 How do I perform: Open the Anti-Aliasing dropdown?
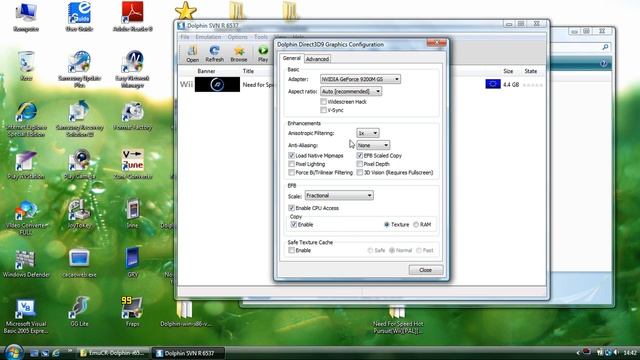point(373,145)
